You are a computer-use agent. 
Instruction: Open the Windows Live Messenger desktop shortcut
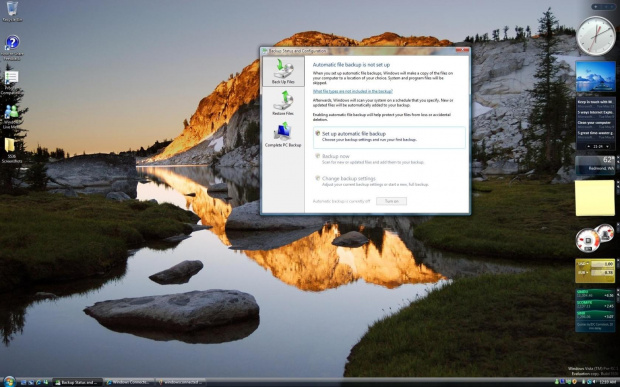point(11,117)
